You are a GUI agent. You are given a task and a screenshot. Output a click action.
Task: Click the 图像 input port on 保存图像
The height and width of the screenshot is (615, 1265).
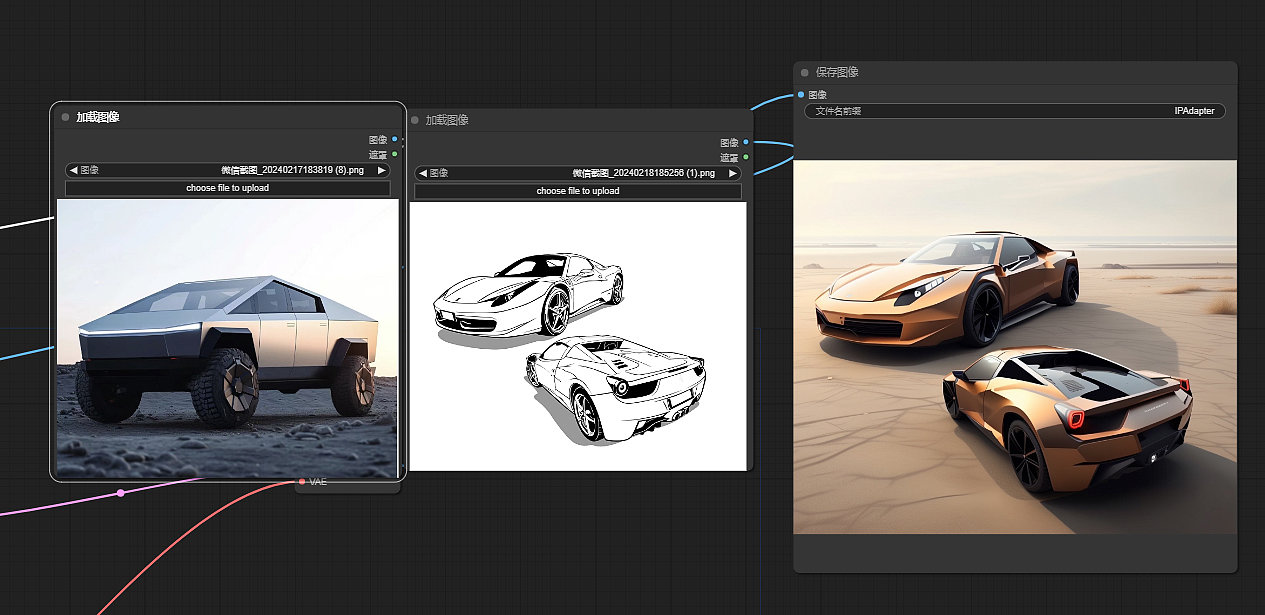click(x=801, y=95)
